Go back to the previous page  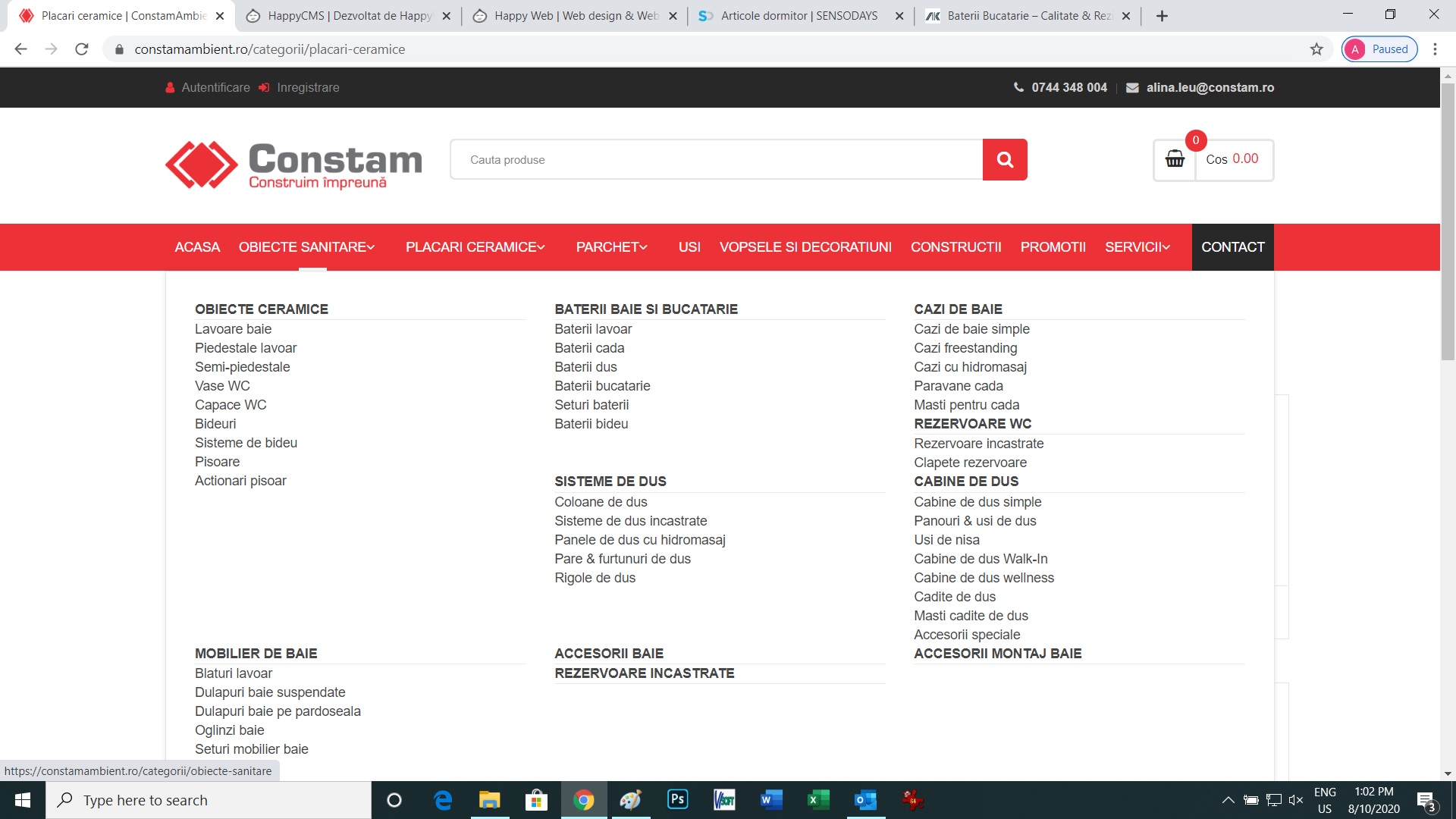(21, 49)
